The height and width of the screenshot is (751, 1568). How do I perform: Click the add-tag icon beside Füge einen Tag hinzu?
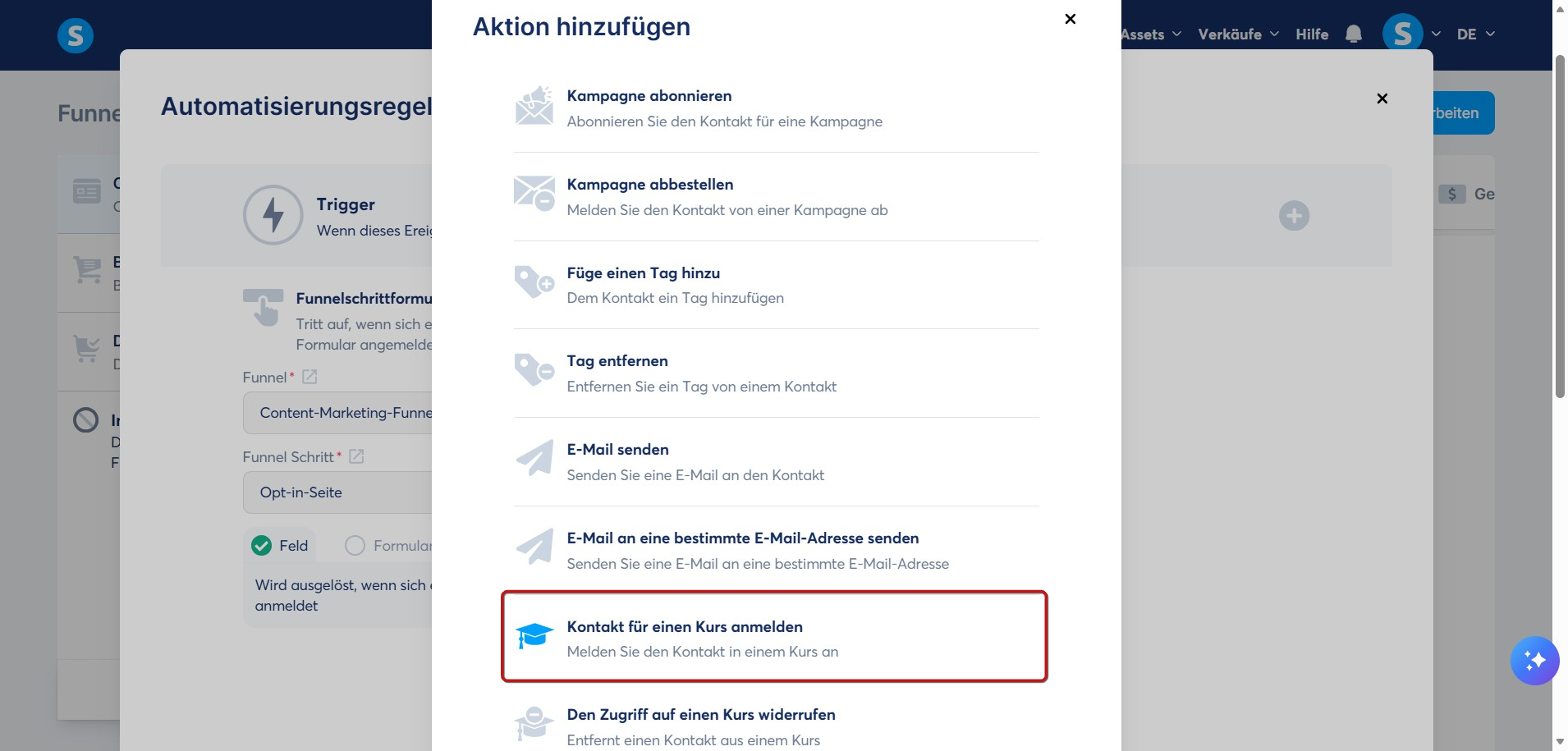pos(534,282)
